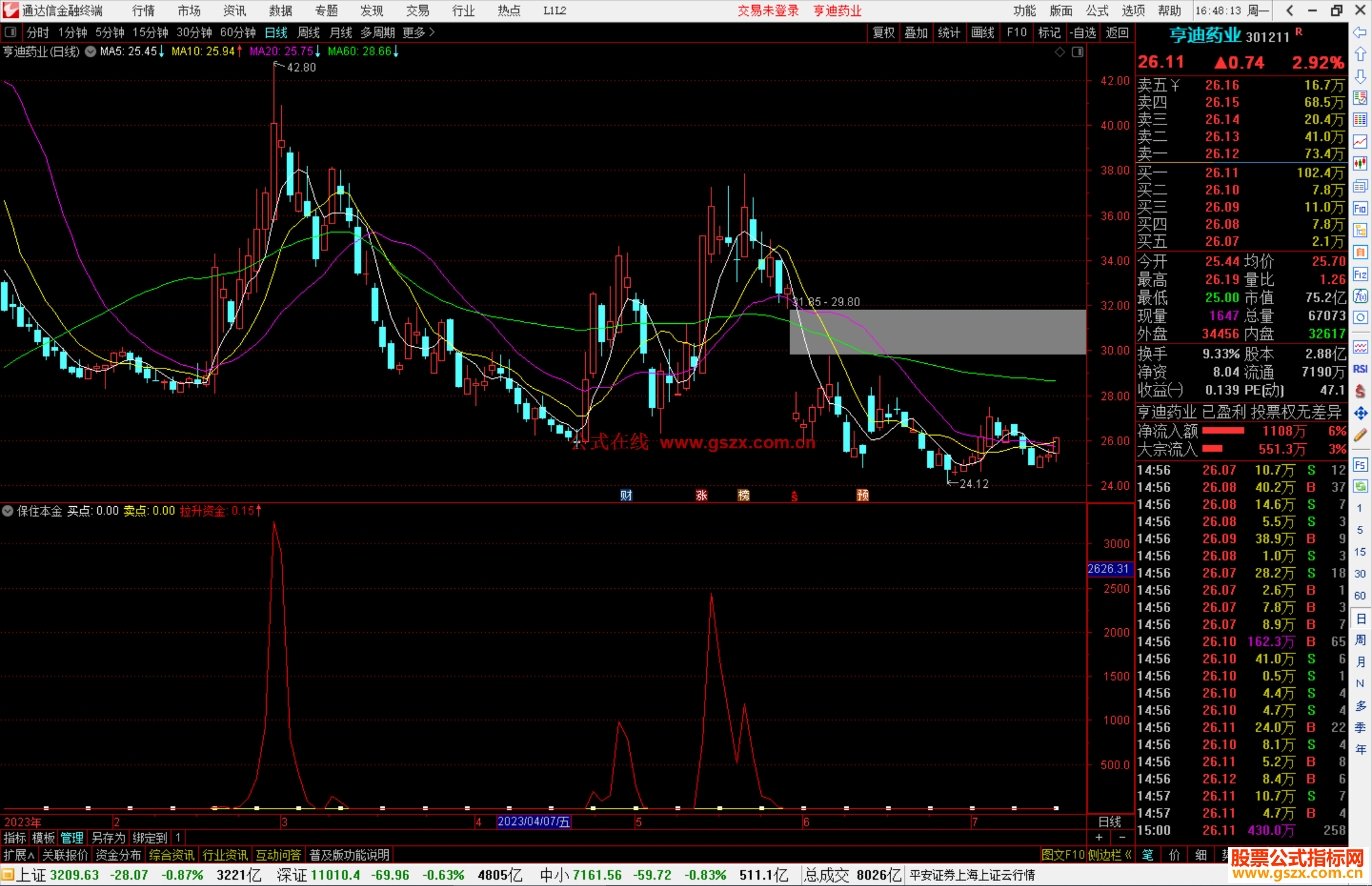Viewport: 1372px width, 886px height.
Task: Click the 另存为 button
Action: click(109, 838)
